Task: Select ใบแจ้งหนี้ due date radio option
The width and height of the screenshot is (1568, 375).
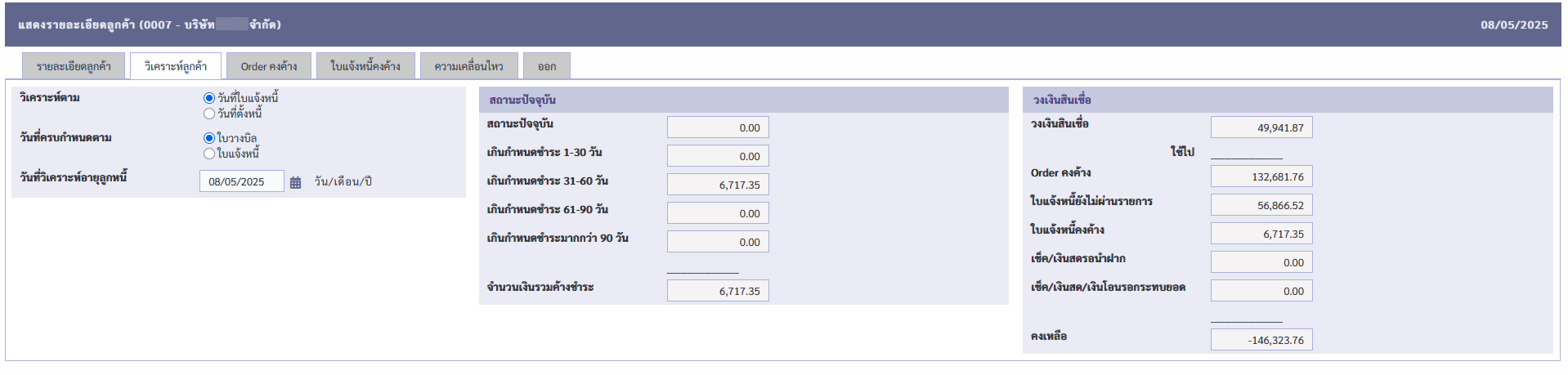Action: (209, 154)
